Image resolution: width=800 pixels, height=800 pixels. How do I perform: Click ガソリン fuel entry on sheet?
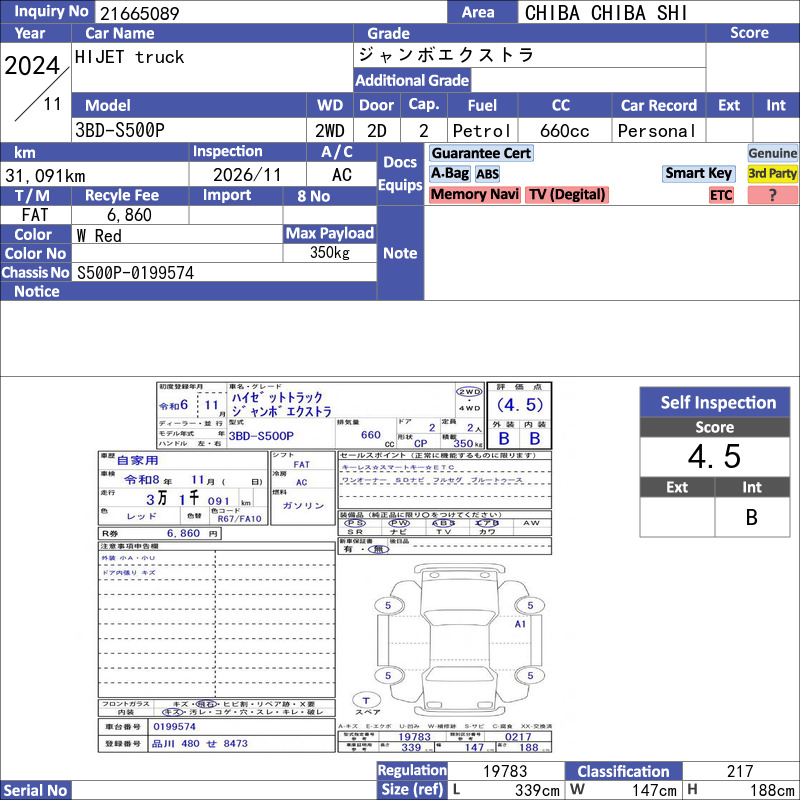pyautogui.click(x=304, y=505)
